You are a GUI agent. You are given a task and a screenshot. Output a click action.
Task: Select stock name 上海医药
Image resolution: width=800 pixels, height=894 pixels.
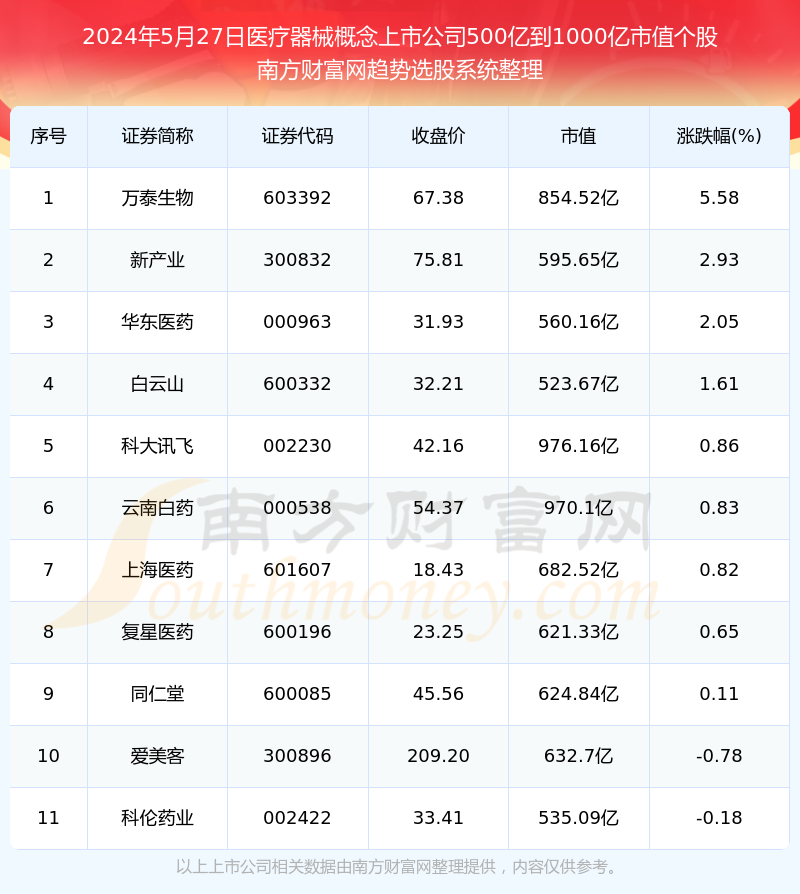click(x=157, y=570)
